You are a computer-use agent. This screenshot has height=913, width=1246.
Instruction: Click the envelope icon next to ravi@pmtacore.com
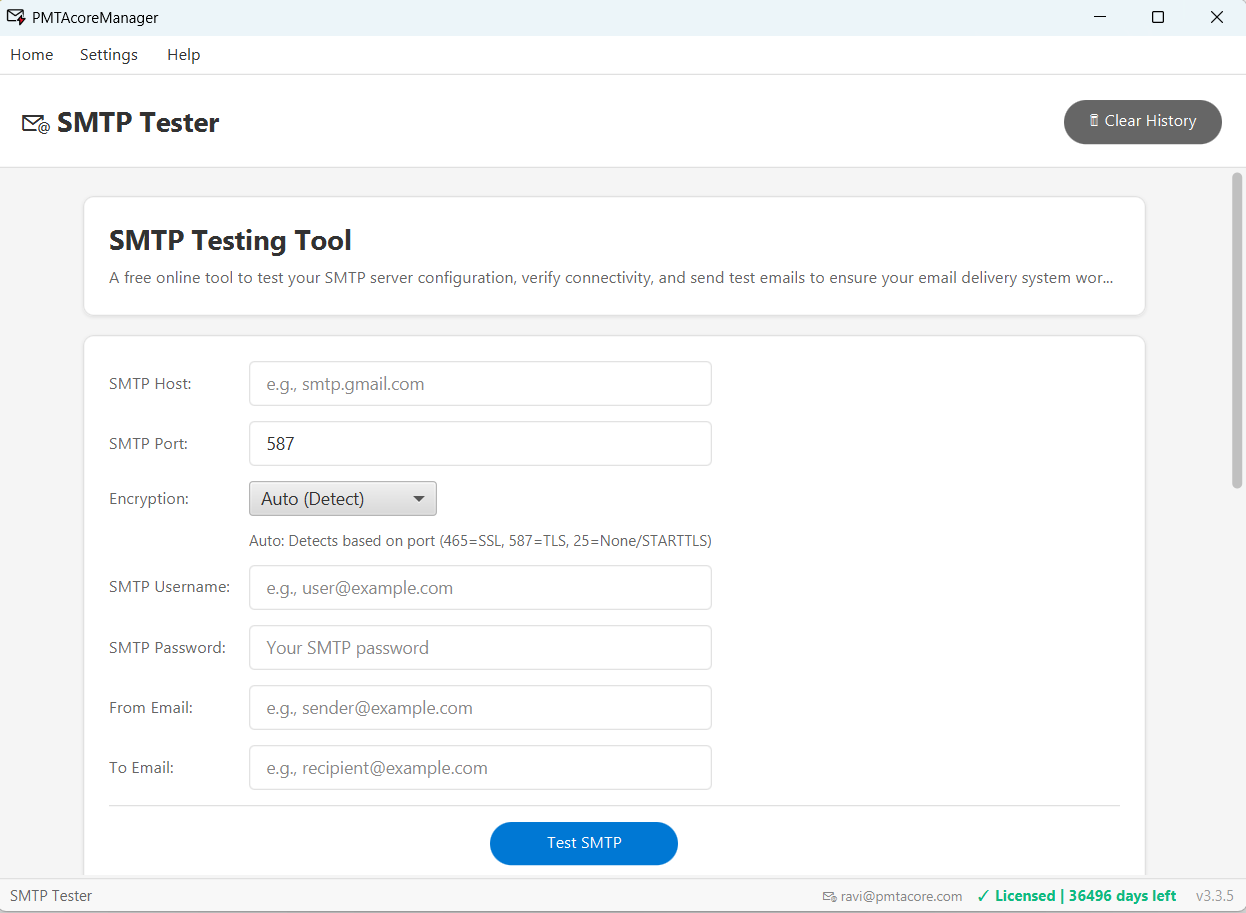[828, 896]
